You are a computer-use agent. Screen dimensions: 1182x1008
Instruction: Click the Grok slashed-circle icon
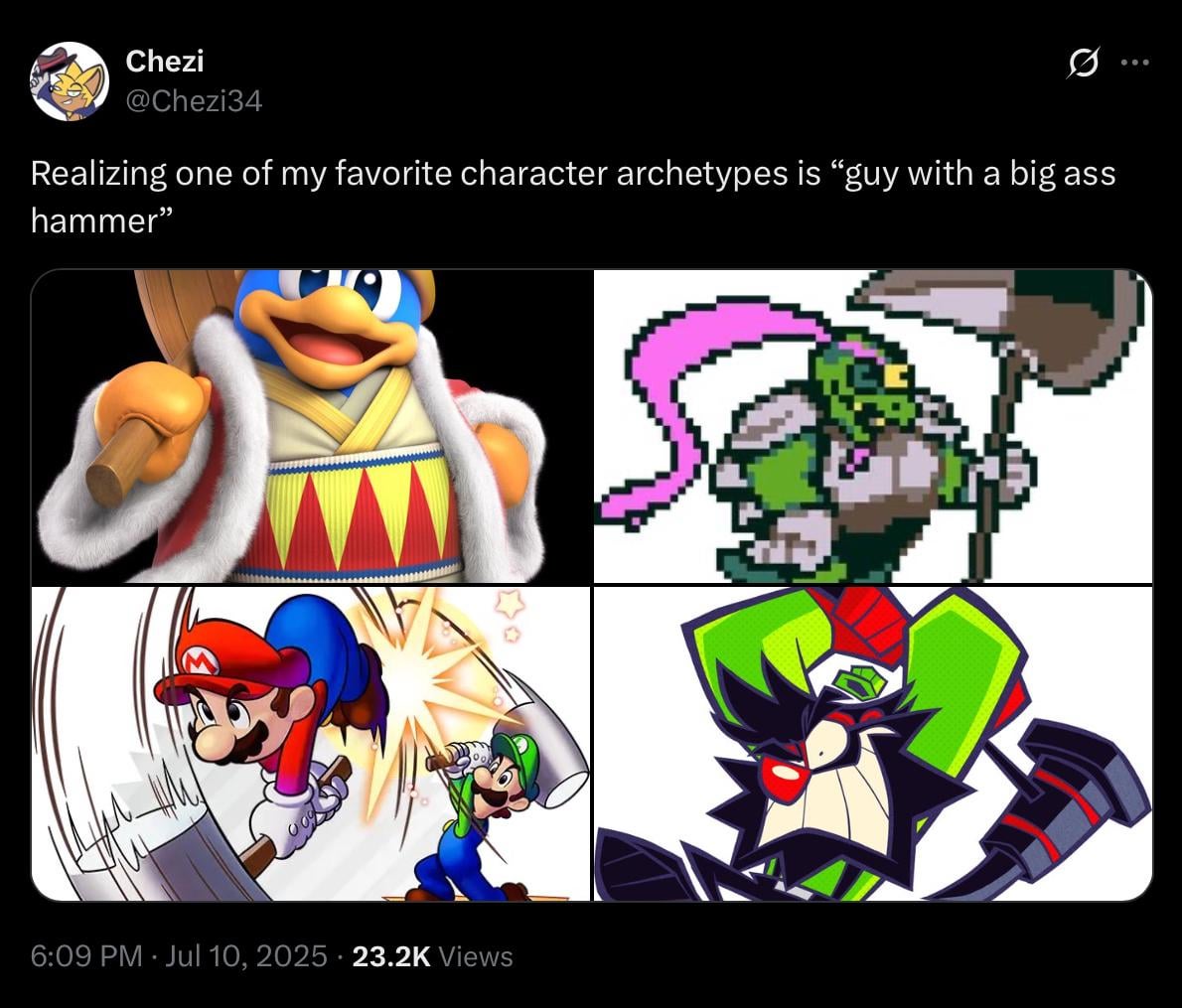(x=1083, y=63)
